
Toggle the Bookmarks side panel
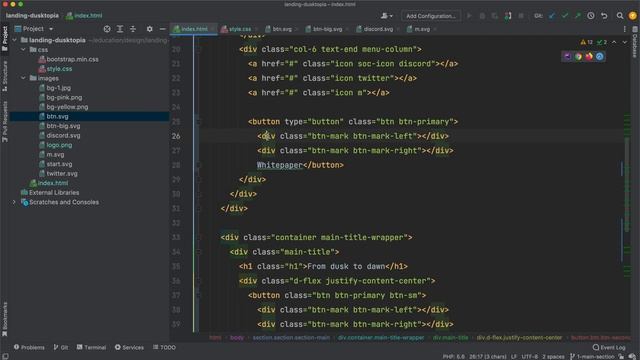5,319
